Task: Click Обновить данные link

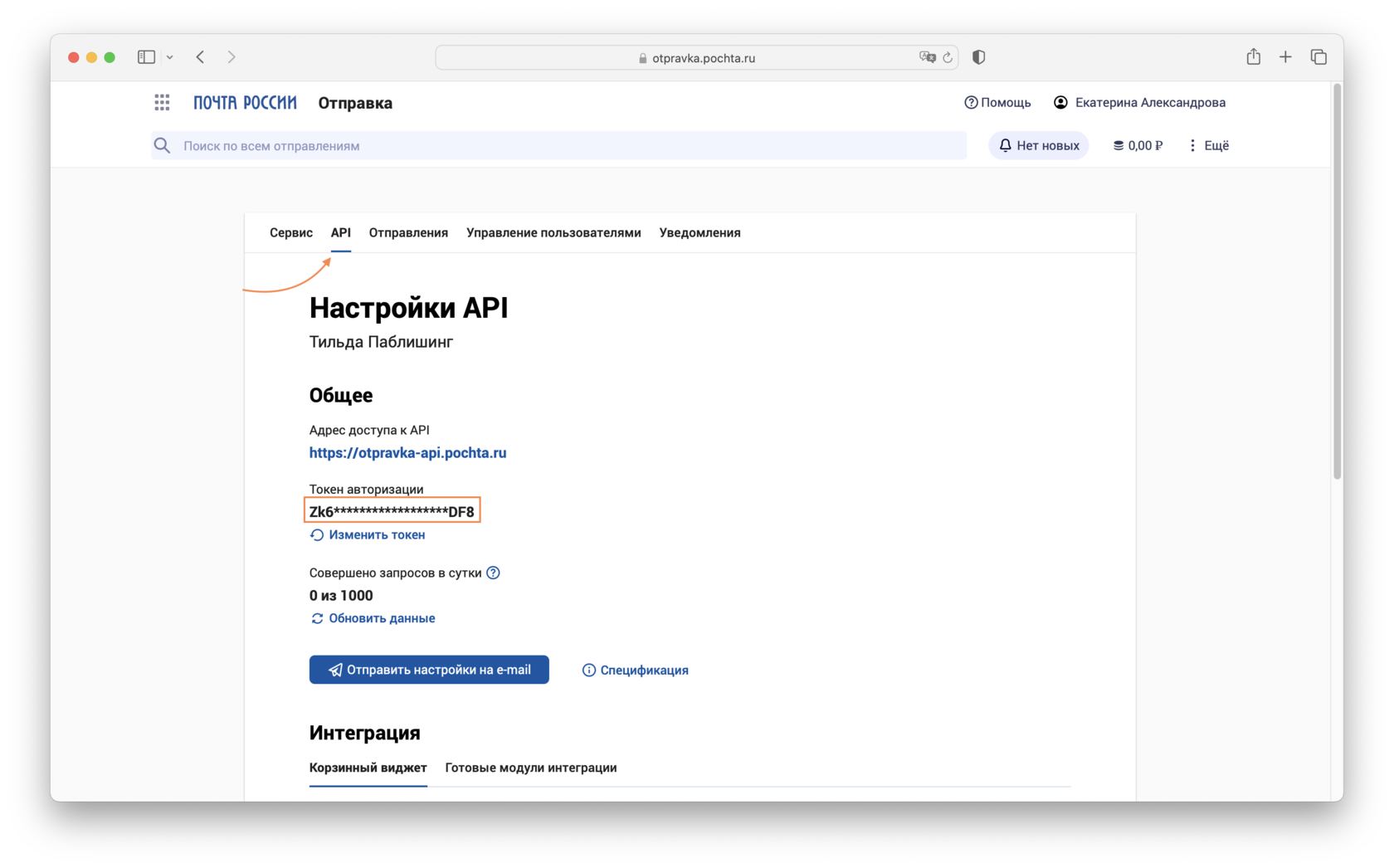Action: pos(373,618)
